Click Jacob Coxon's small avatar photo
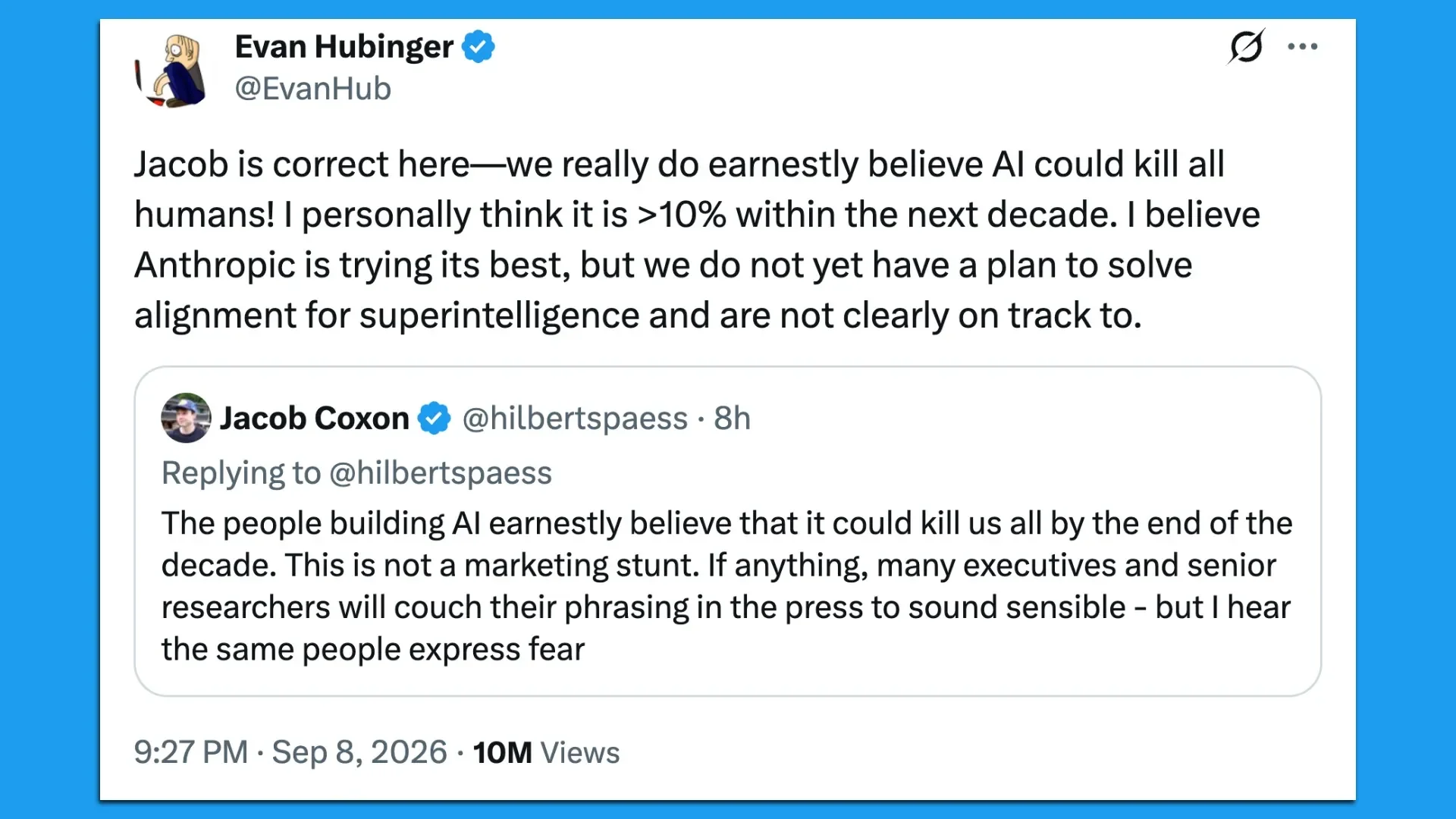This screenshot has height=819, width=1456. (x=186, y=418)
